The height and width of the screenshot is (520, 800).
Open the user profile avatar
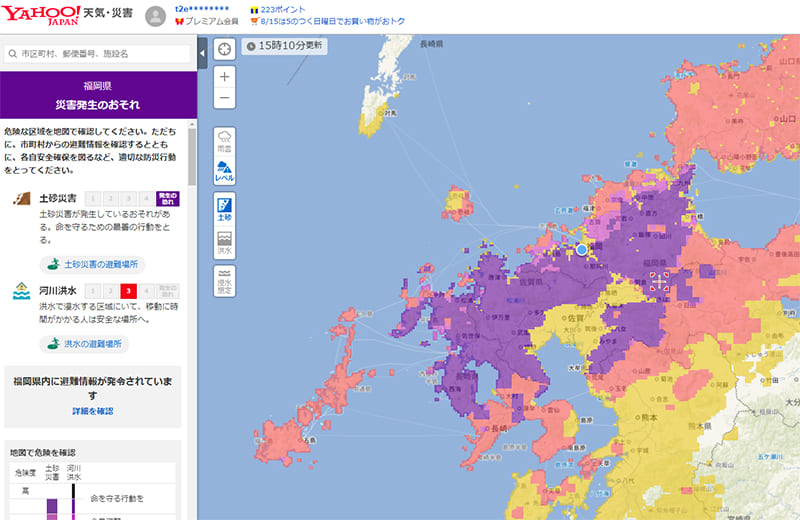156,16
